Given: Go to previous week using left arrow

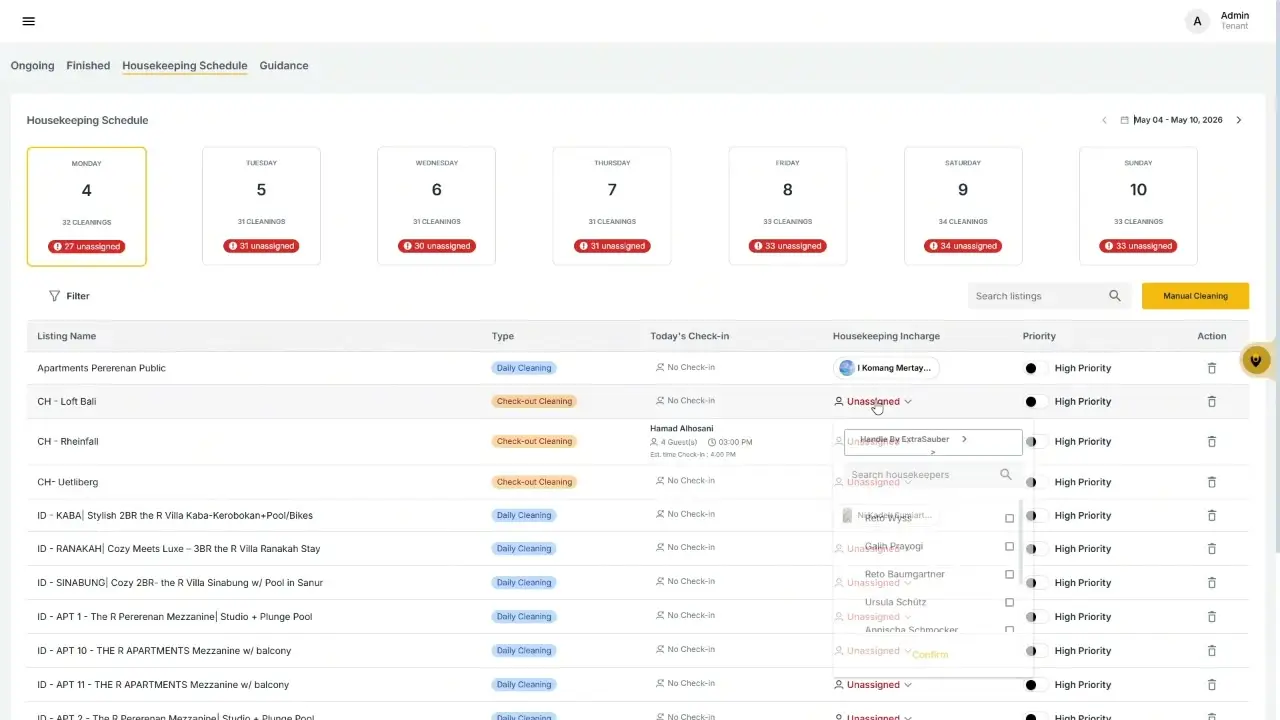Looking at the screenshot, I should point(1104,120).
